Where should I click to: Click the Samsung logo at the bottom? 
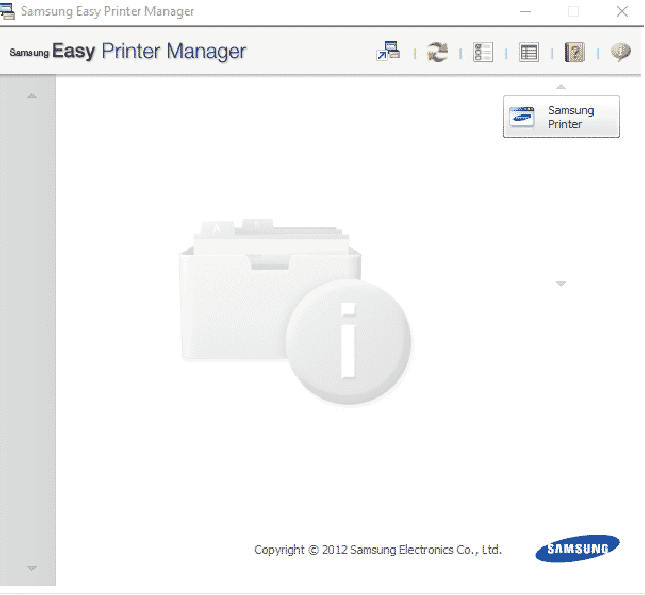578,548
